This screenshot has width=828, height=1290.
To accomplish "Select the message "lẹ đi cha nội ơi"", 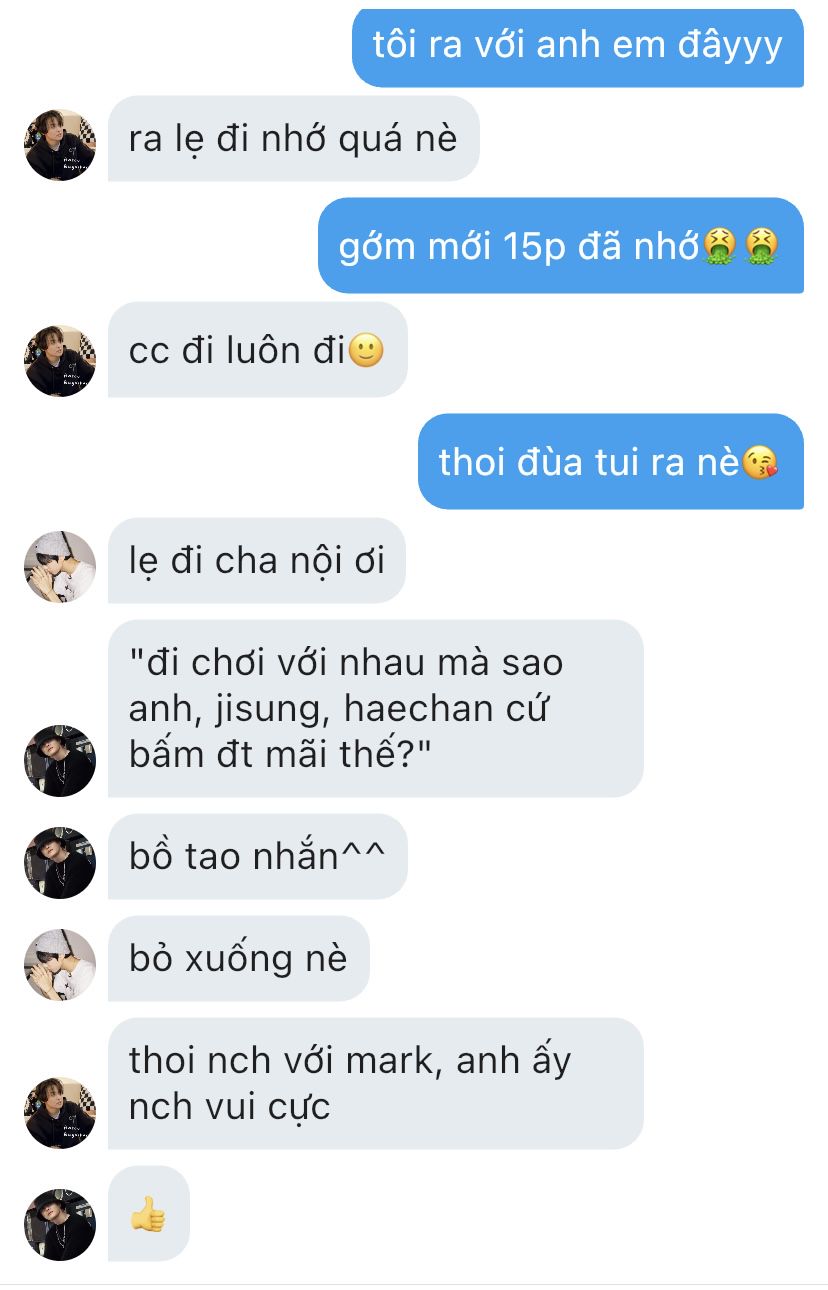I will 257,561.
